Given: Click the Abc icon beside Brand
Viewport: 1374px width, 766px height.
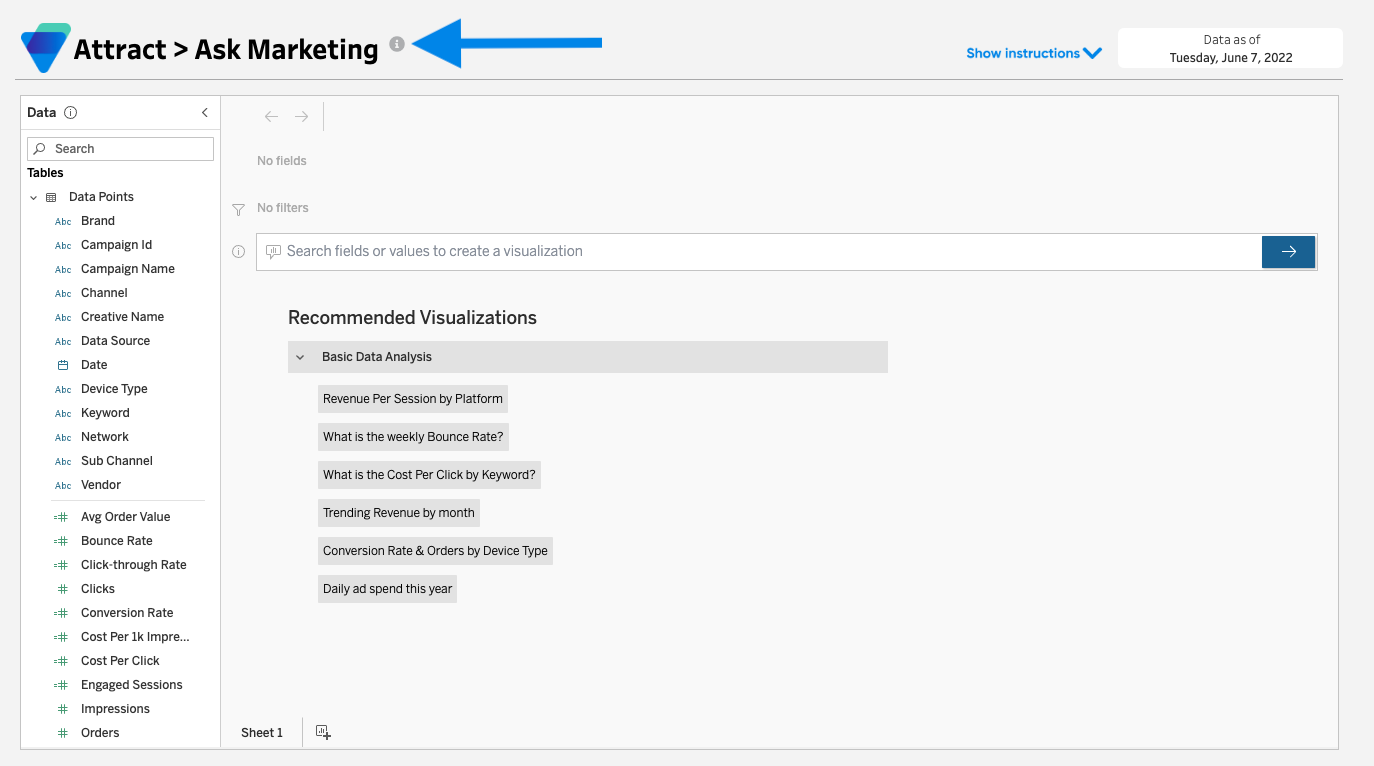Looking at the screenshot, I should pyautogui.click(x=63, y=222).
